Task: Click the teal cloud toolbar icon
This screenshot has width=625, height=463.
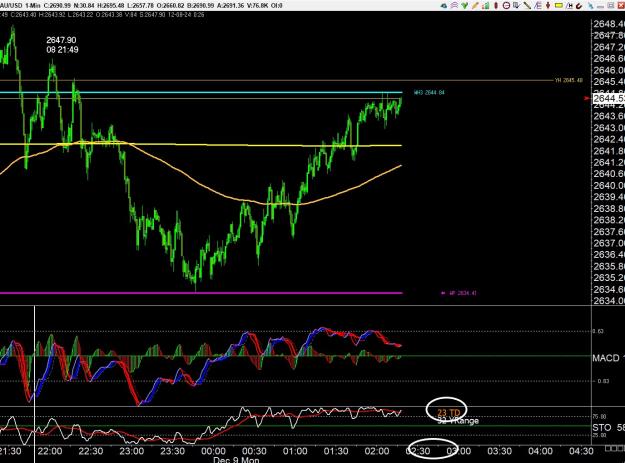Action: (x=444, y=6)
